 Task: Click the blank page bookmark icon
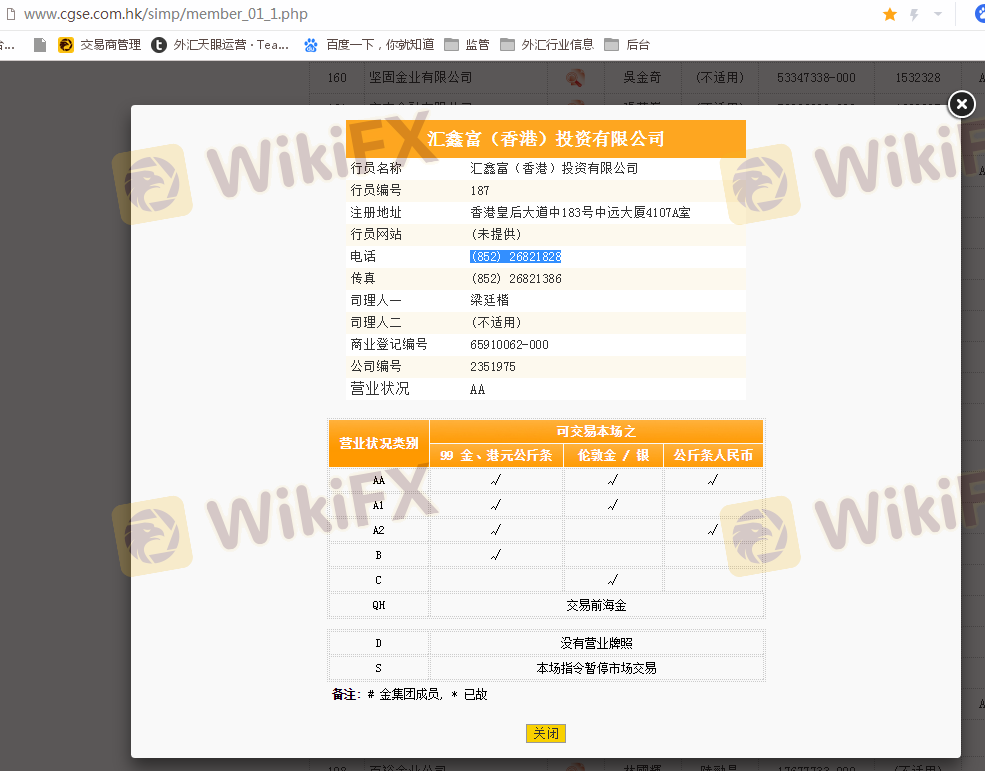[x=40, y=45]
